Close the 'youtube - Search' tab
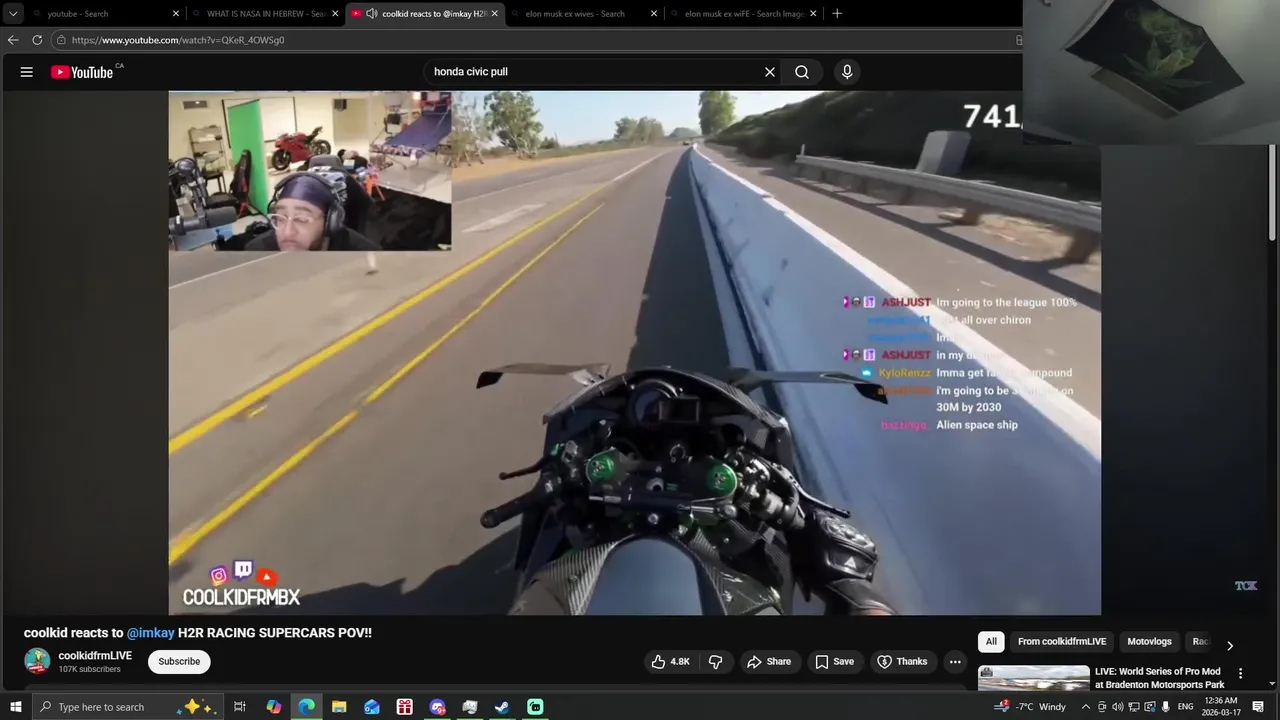The image size is (1280, 720). 176,13
